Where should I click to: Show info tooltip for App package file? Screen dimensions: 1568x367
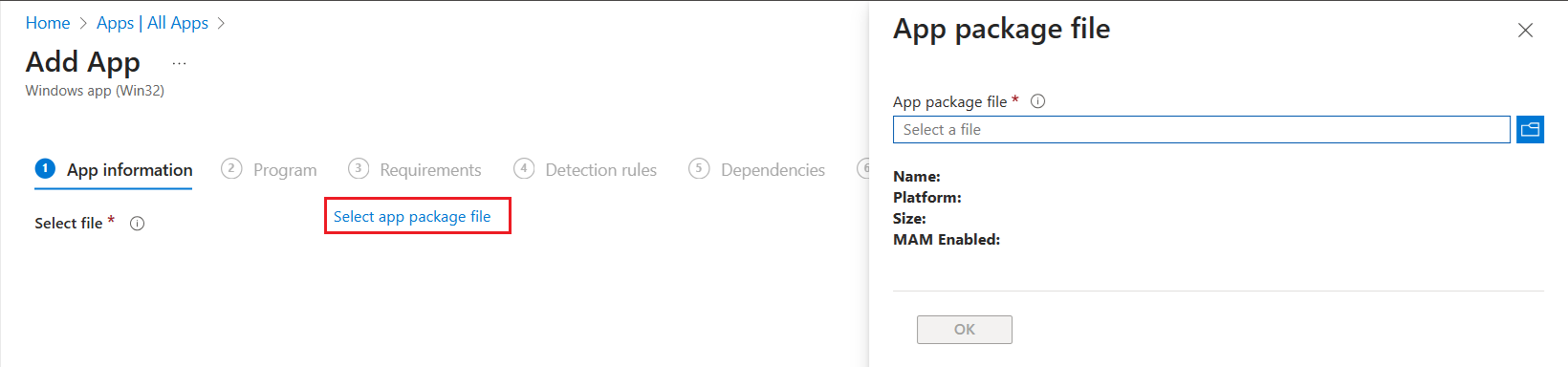(1037, 101)
